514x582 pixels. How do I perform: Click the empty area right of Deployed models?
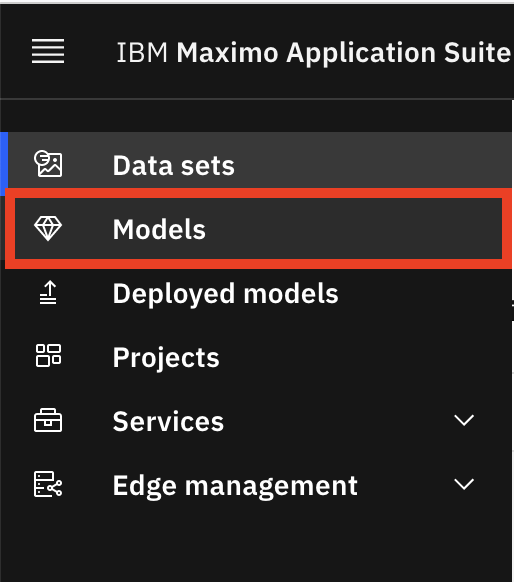tap(423, 293)
